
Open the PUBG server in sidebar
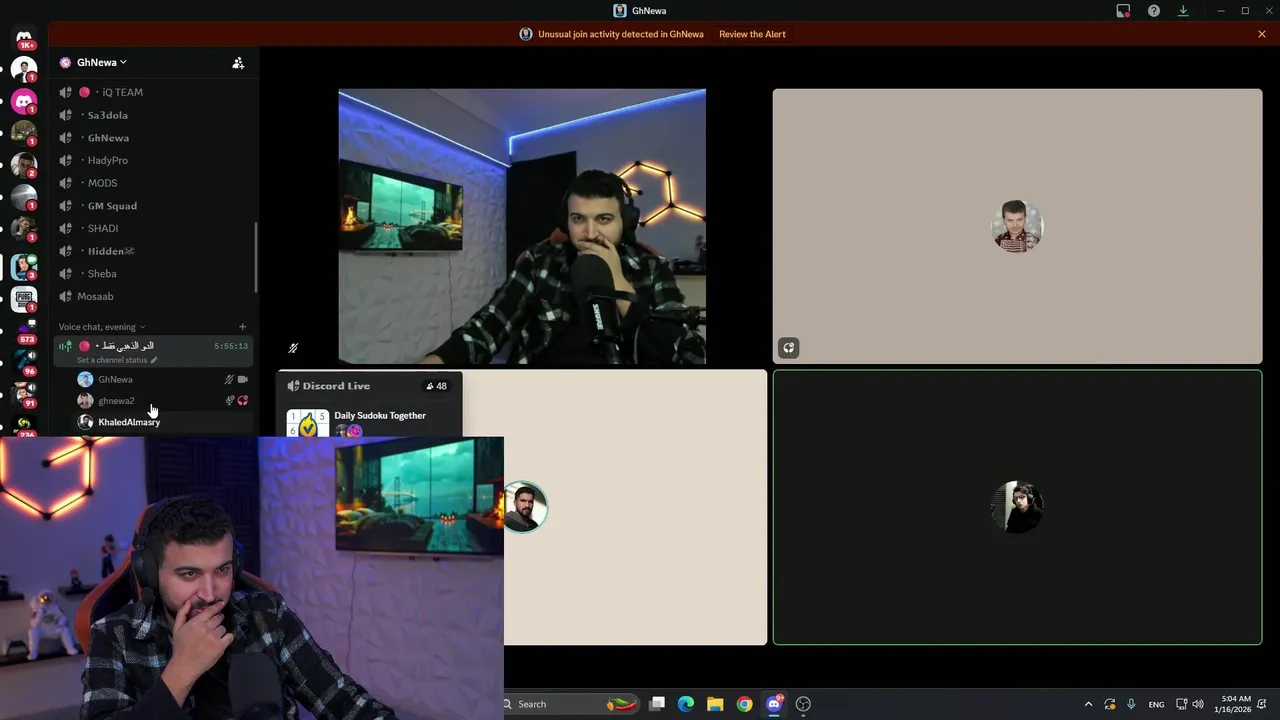coord(24,298)
